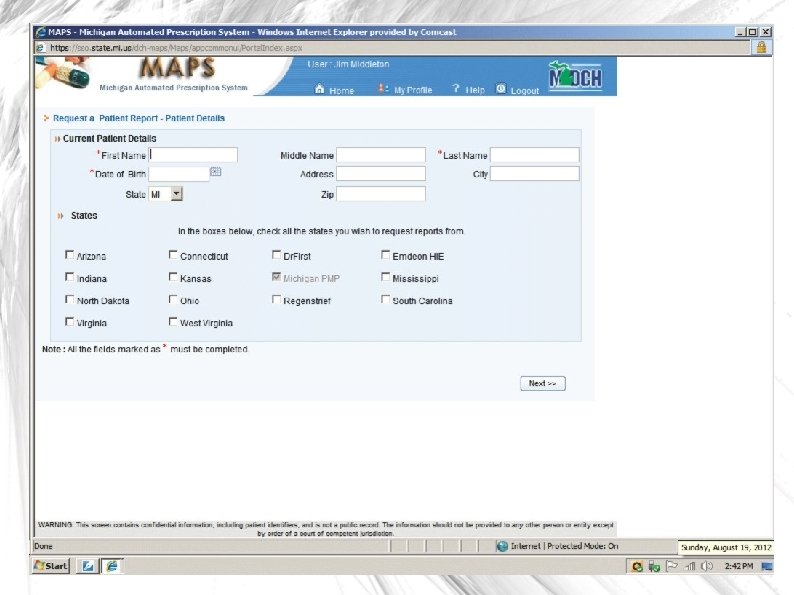
Task: Open the Date of Birth calendar picker
Action: [216, 172]
